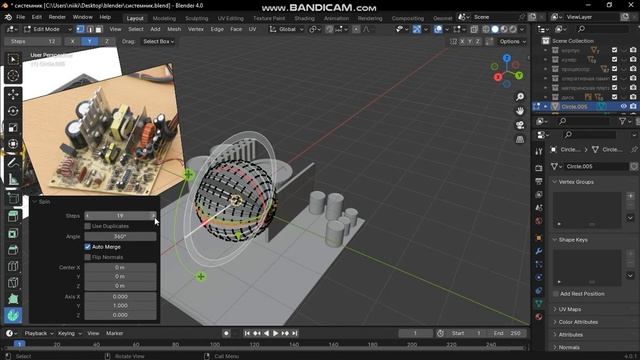Open the Keying popover

tap(69, 333)
